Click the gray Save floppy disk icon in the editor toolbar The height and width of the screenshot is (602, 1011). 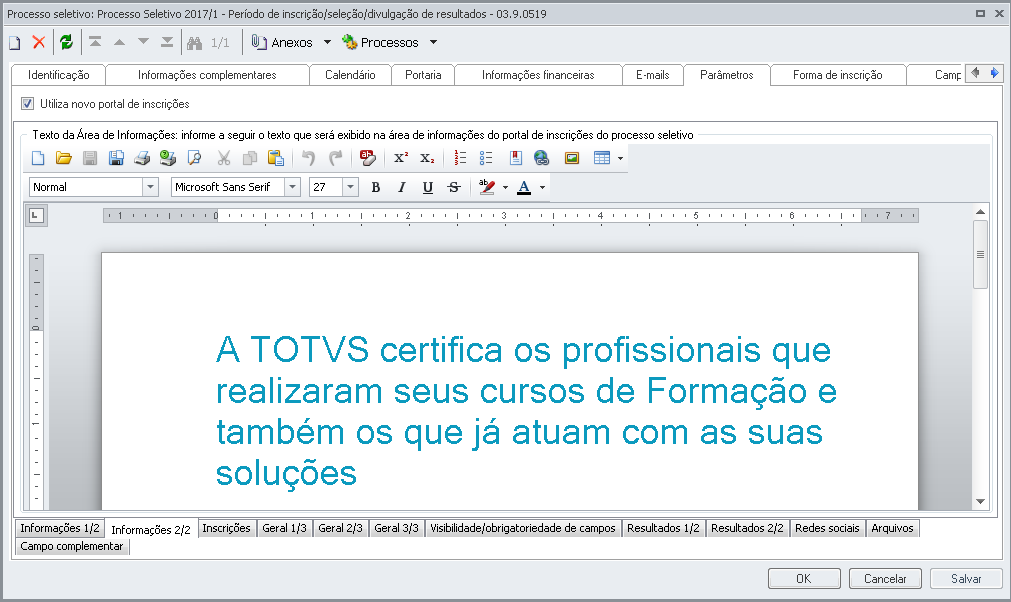(x=90, y=158)
